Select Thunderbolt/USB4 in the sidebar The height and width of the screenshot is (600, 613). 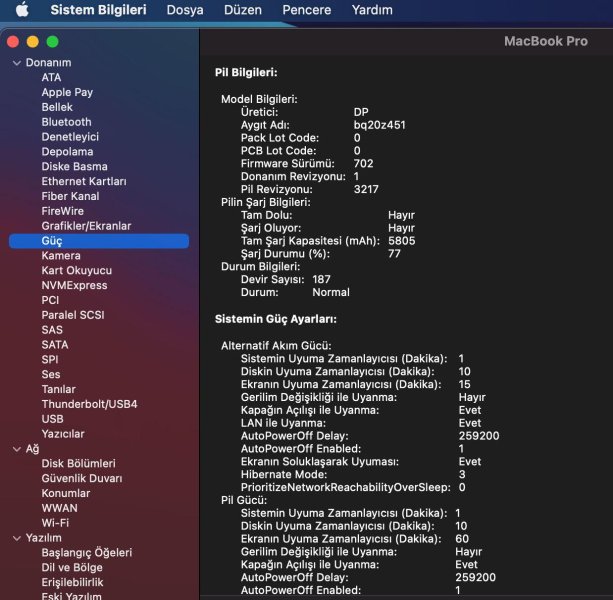(89, 404)
